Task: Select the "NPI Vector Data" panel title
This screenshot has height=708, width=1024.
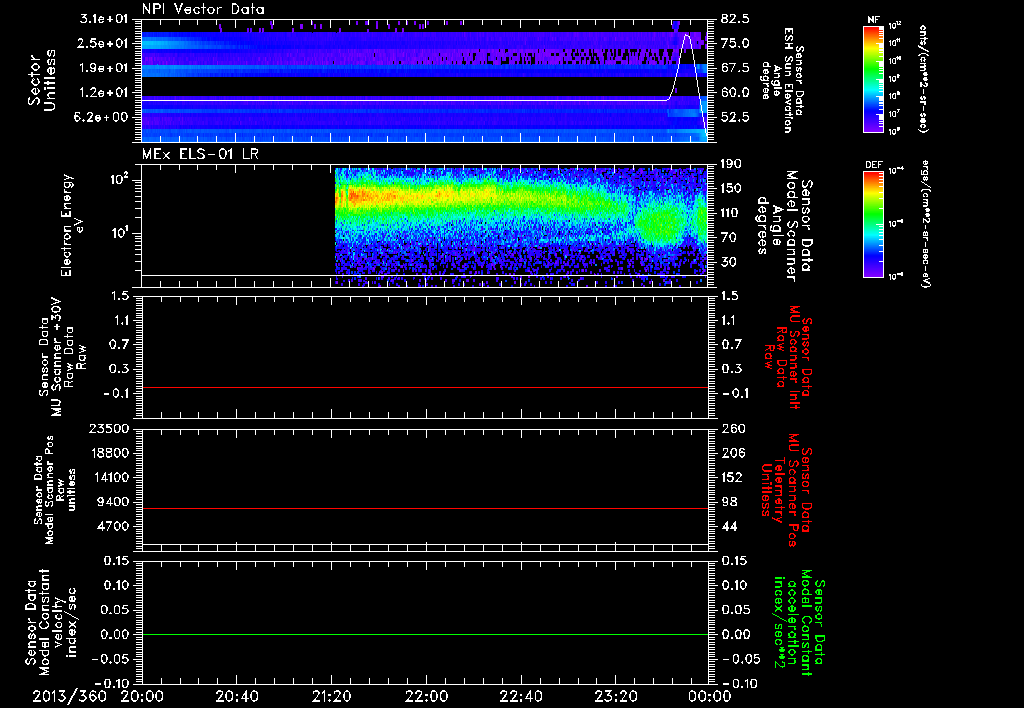Action: tap(203, 9)
